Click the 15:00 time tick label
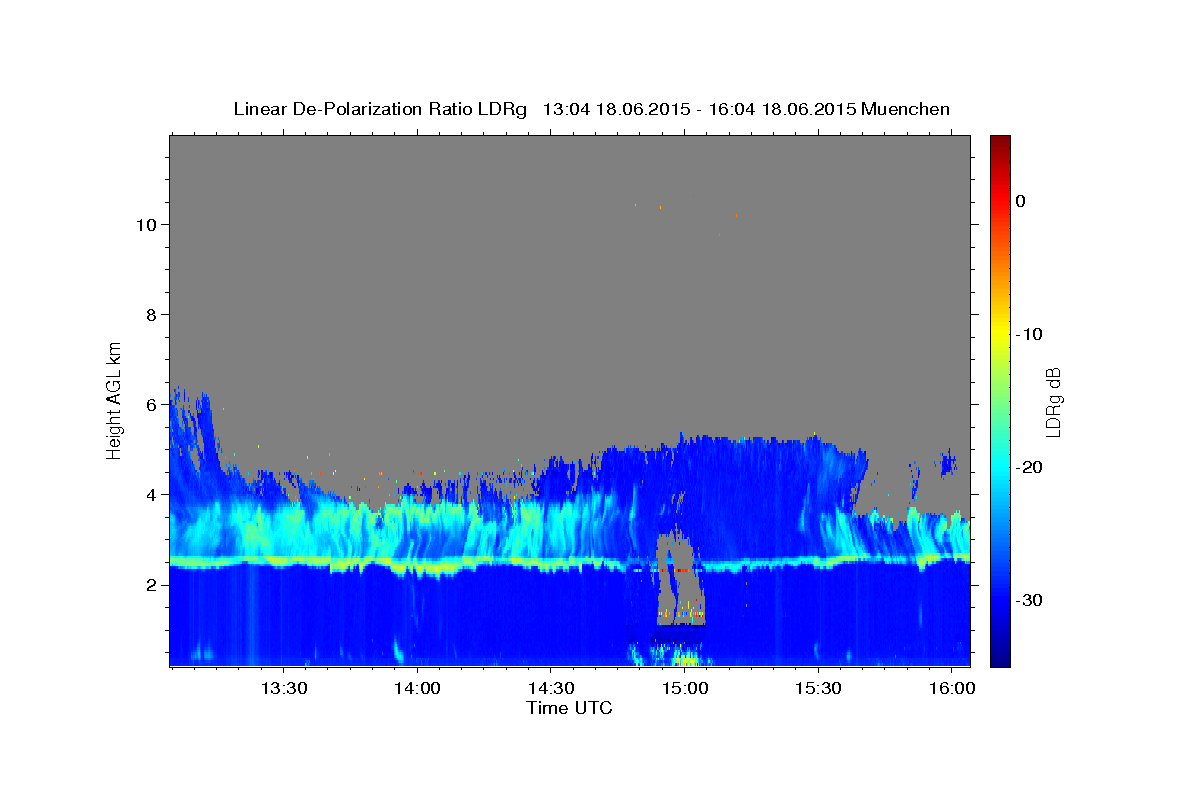This screenshot has height=800, width=1200. coord(685,688)
